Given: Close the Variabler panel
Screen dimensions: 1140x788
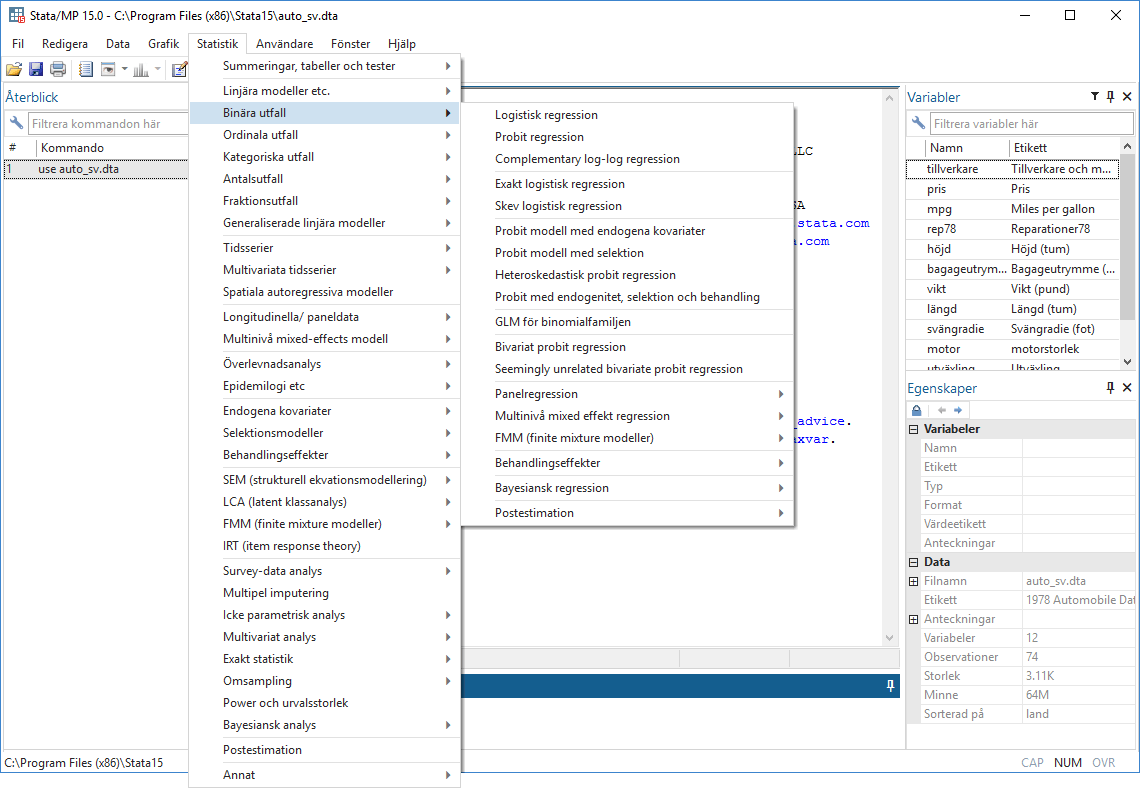Looking at the screenshot, I should pos(1127,96).
